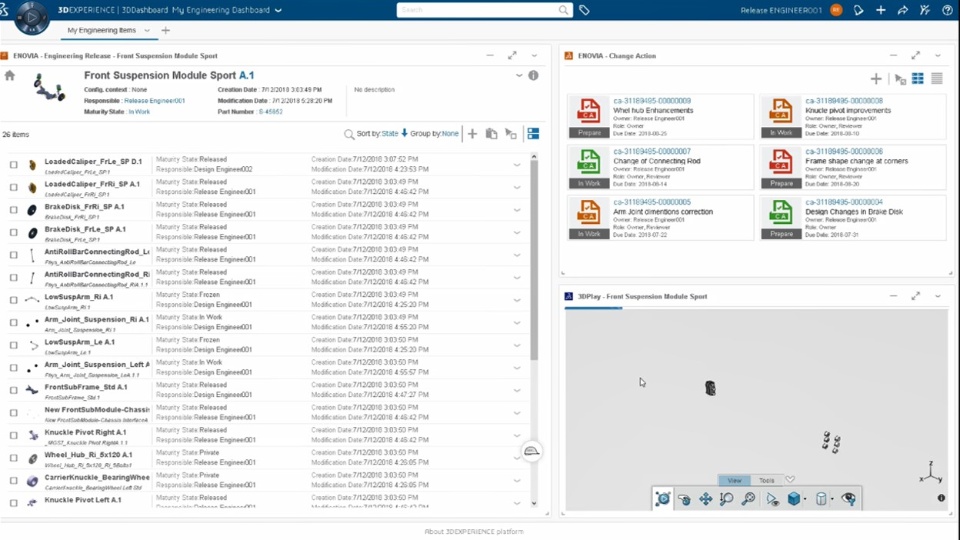Open the notifications icon in top bar
Screen dimensions: 960x540
pos(858,10)
